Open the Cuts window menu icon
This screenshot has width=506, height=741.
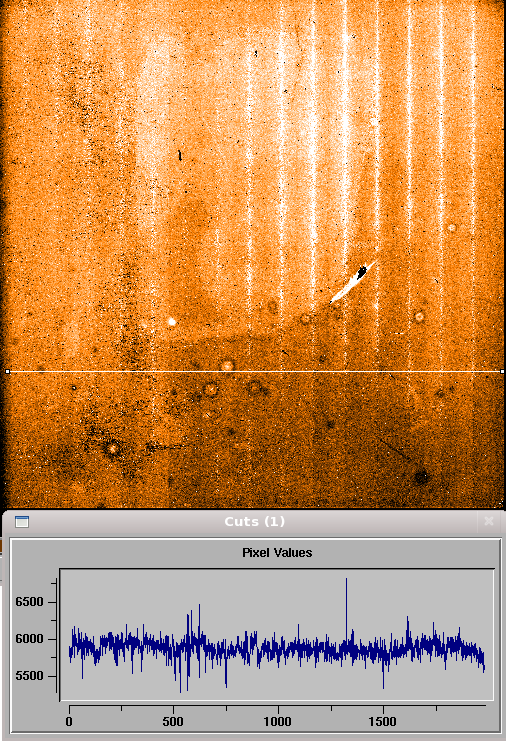tap(22, 522)
